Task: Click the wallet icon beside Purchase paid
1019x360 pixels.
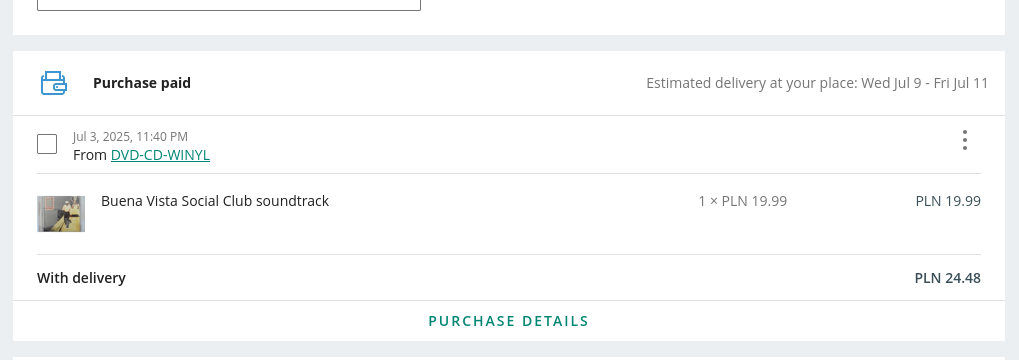Action: [53, 83]
